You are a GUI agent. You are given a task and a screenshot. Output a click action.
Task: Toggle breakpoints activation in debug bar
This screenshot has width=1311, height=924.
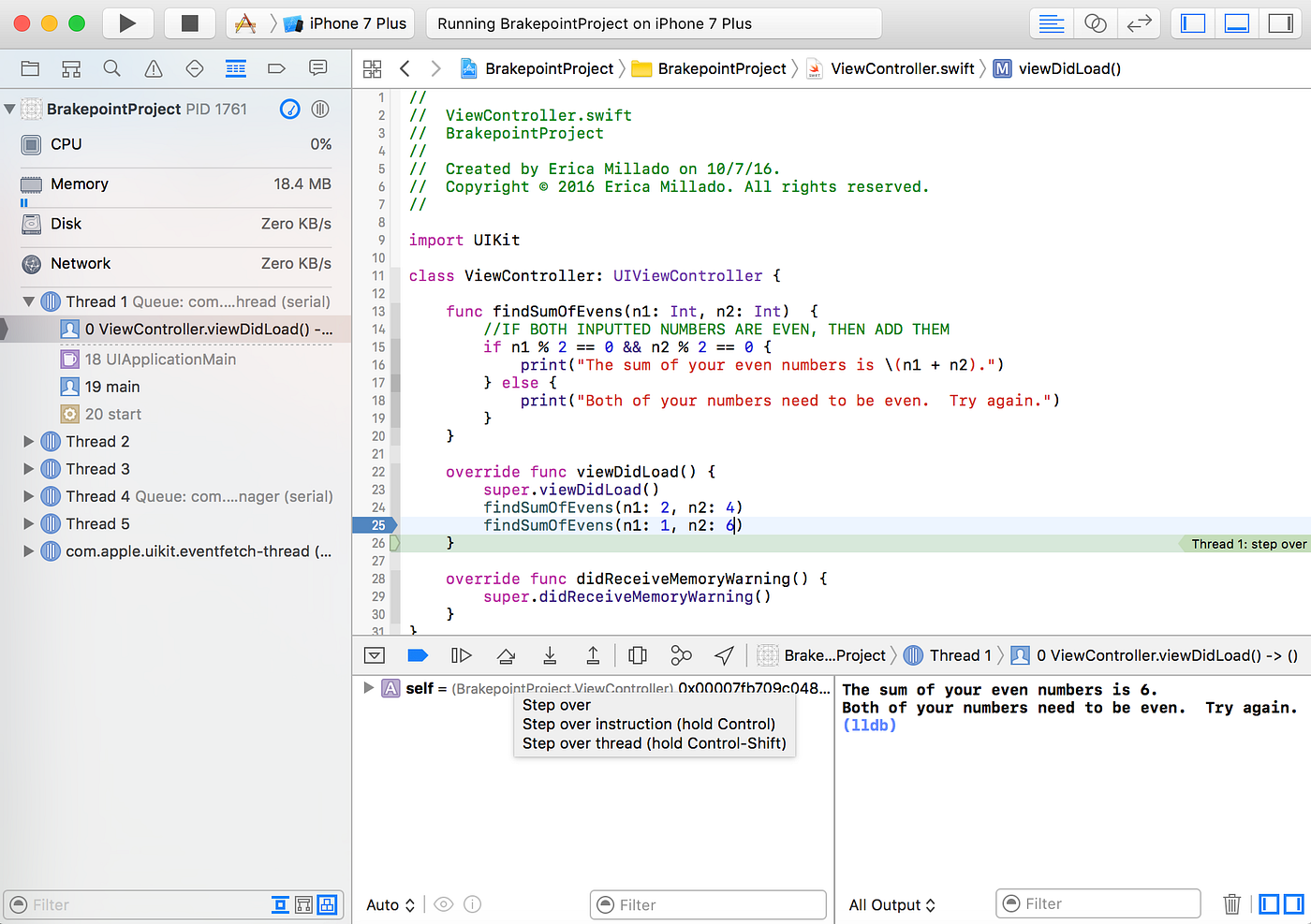pos(418,655)
